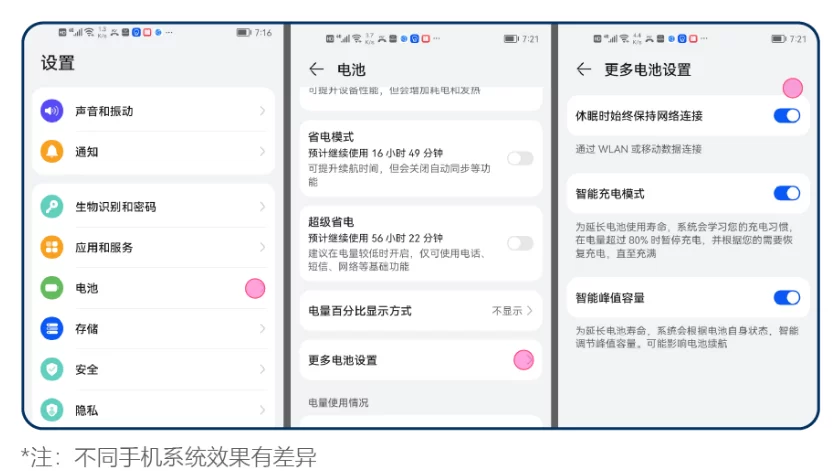Open 安全 settings entry
The width and height of the screenshot is (838, 471).
pyautogui.click(x=153, y=369)
